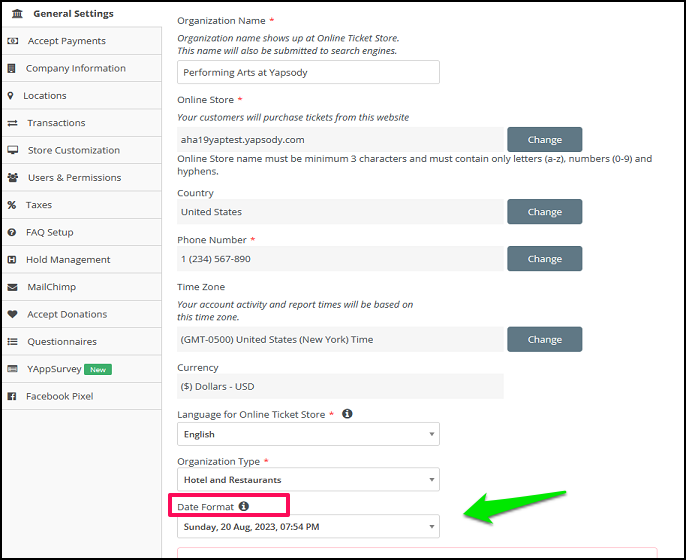Click Change button for Online Store
This screenshot has width=686, height=560.
[x=545, y=140]
